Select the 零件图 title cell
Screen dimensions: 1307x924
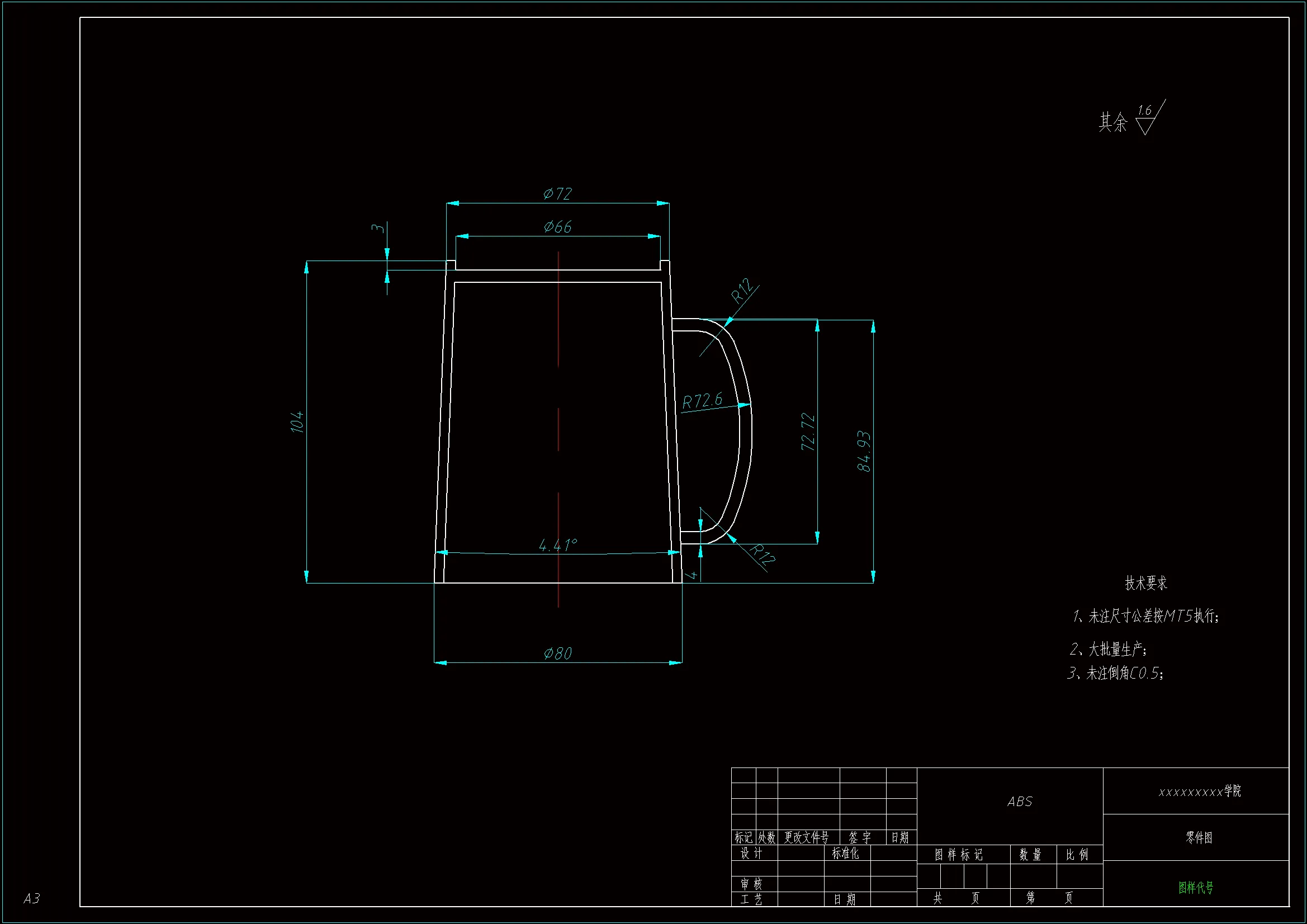click(1199, 837)
